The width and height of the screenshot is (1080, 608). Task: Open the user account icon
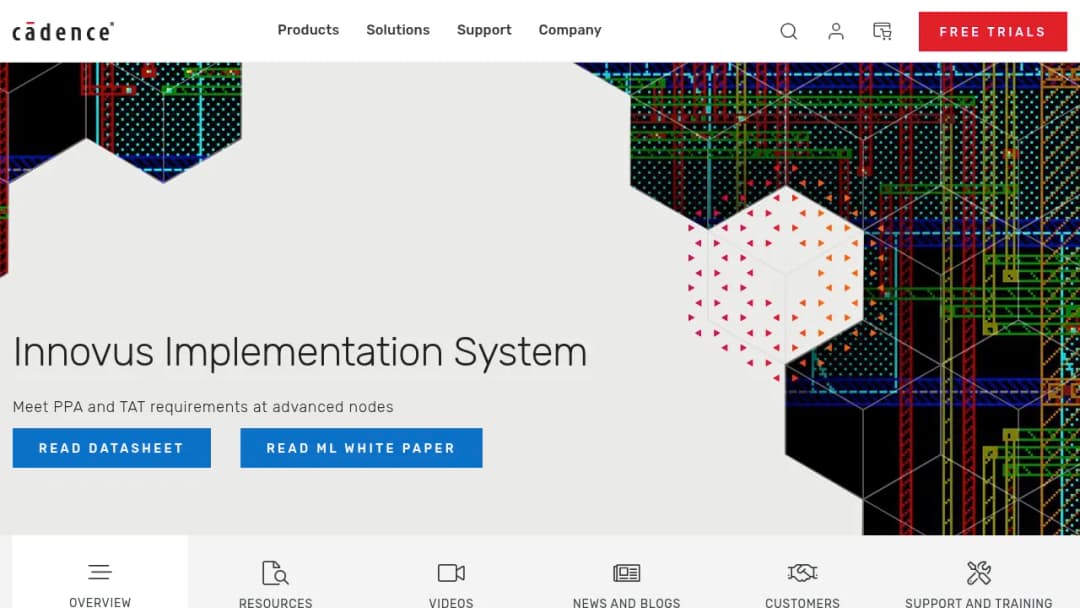(835, 31)
